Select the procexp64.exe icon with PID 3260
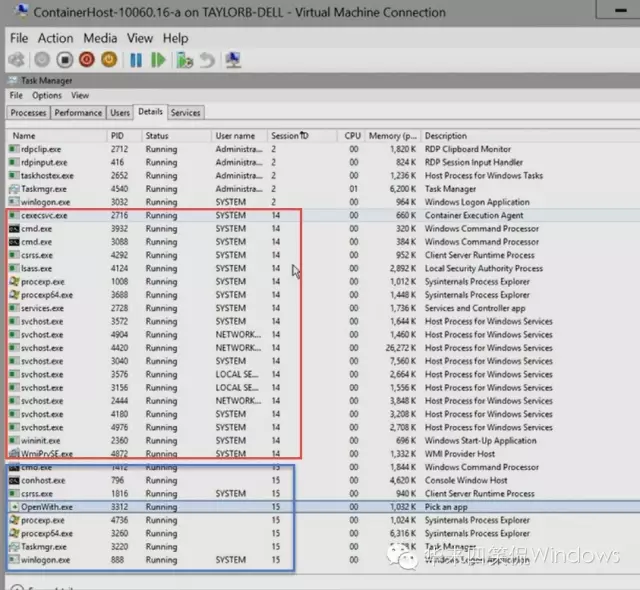Image resolution: width=640 pixels, height=590 pixels. coord(14,533)
